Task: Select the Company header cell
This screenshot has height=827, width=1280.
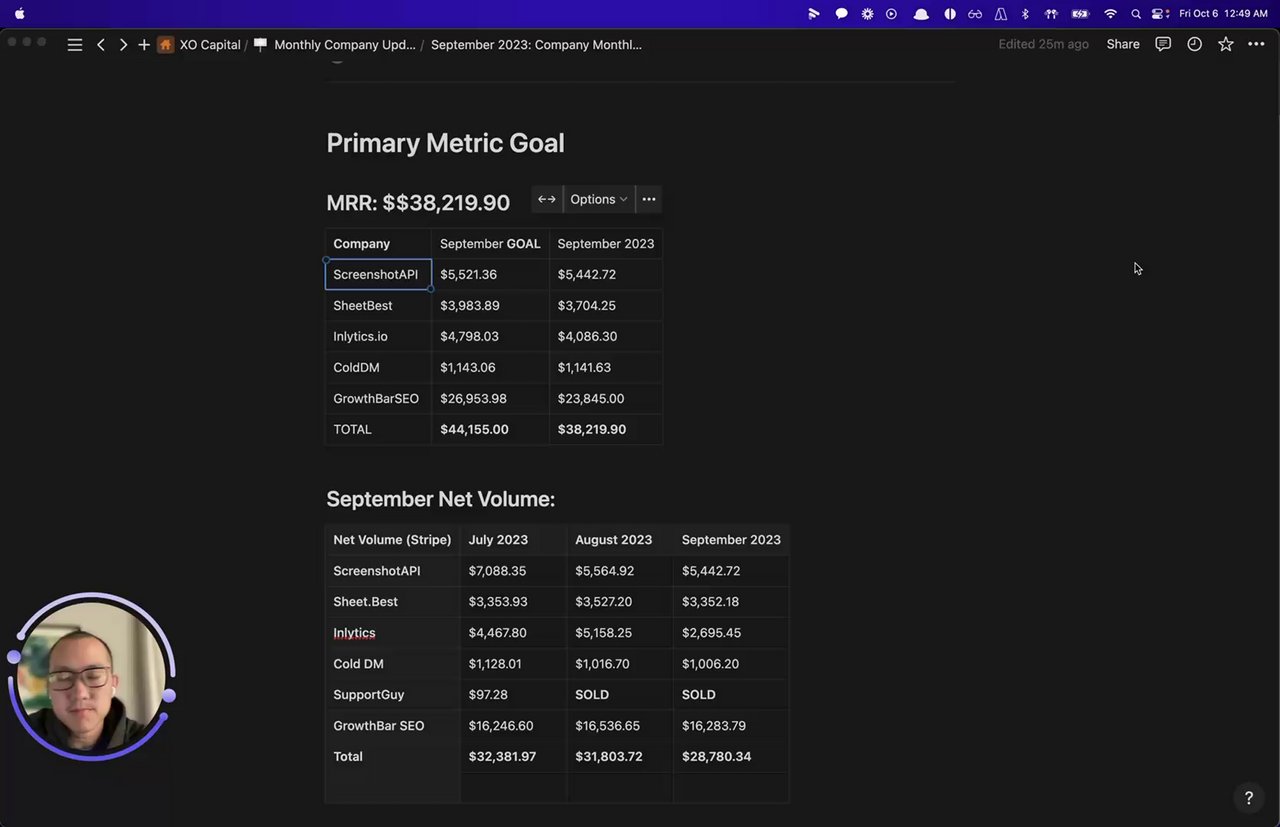Action: pos(378,244)
